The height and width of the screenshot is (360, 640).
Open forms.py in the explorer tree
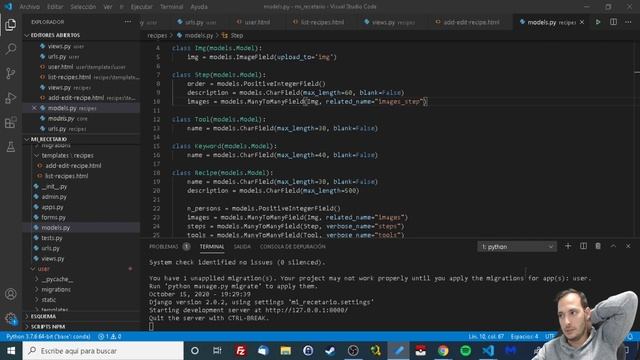53,217
